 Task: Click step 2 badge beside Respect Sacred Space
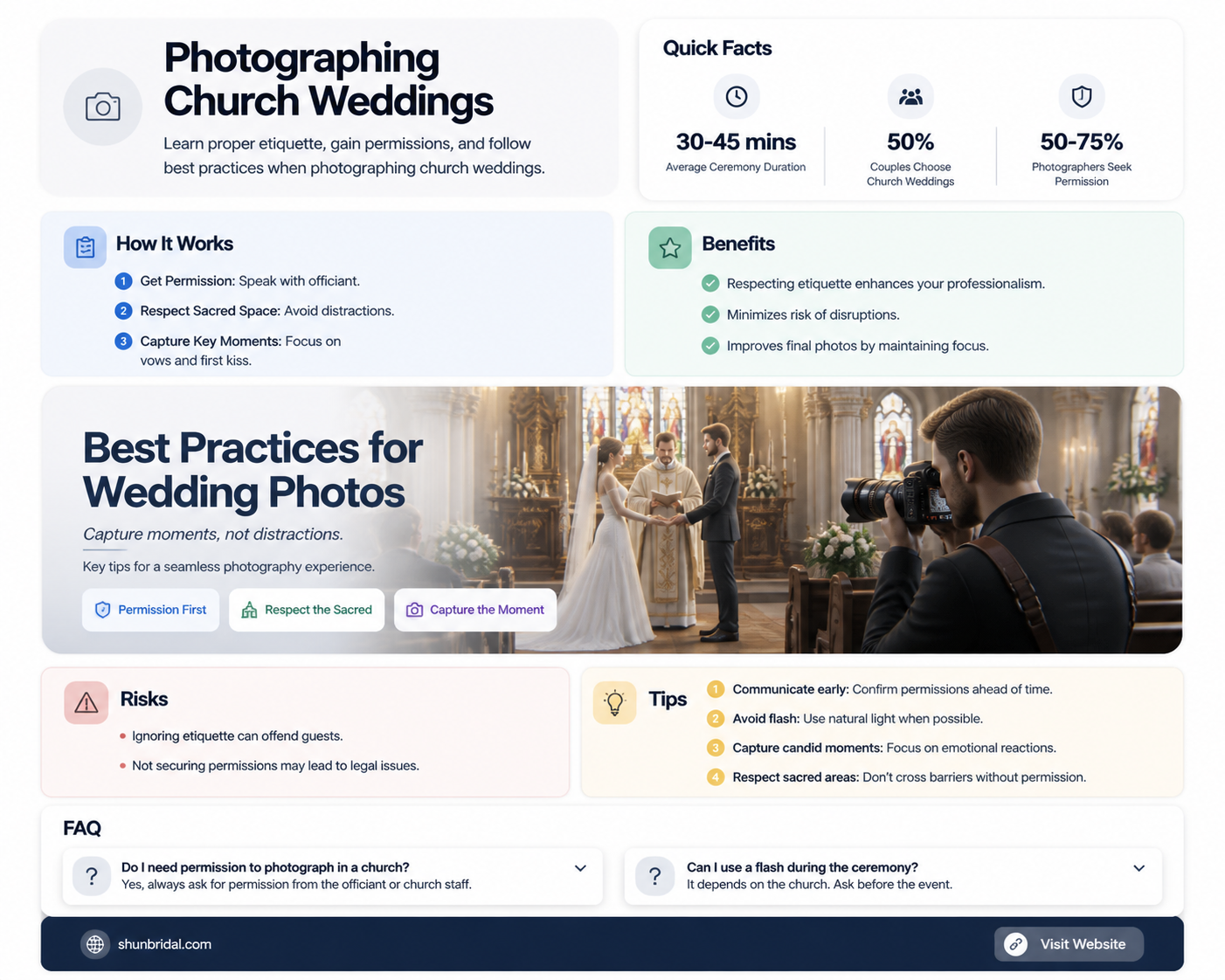(123, 311)
